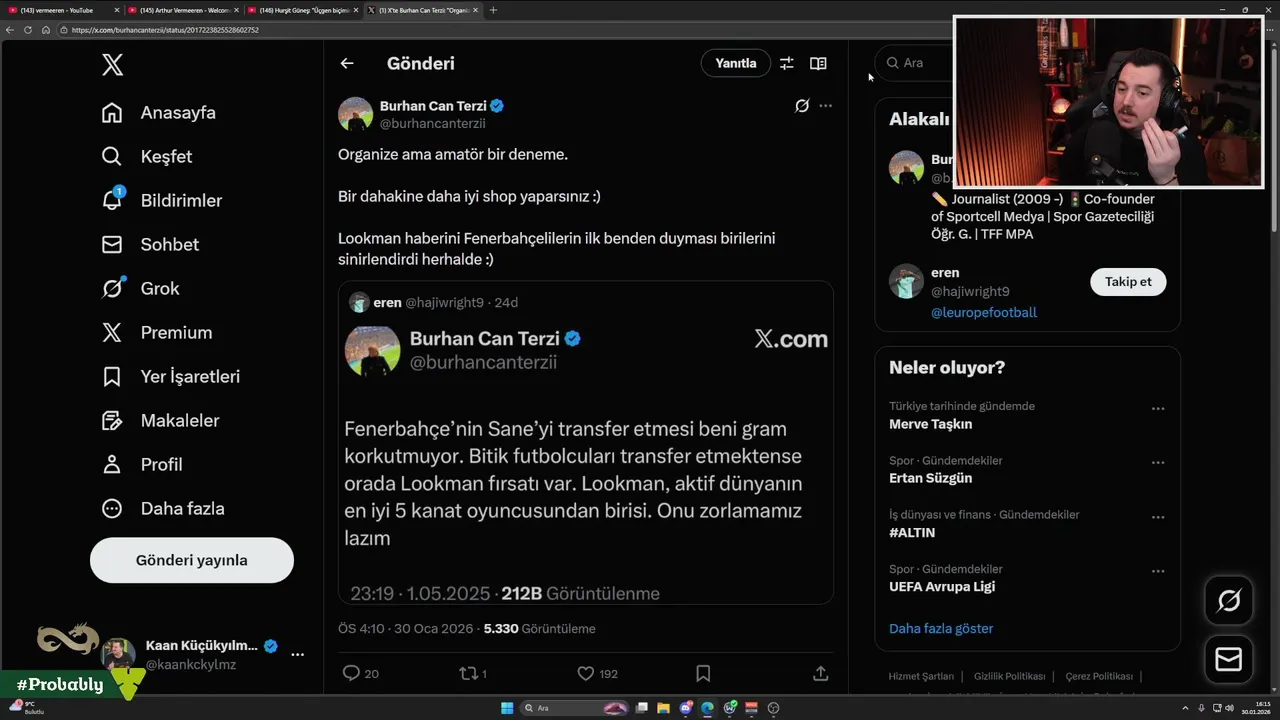Click browser reload button
Viewport: 1280px width, 720px height.
coord(28,30)
